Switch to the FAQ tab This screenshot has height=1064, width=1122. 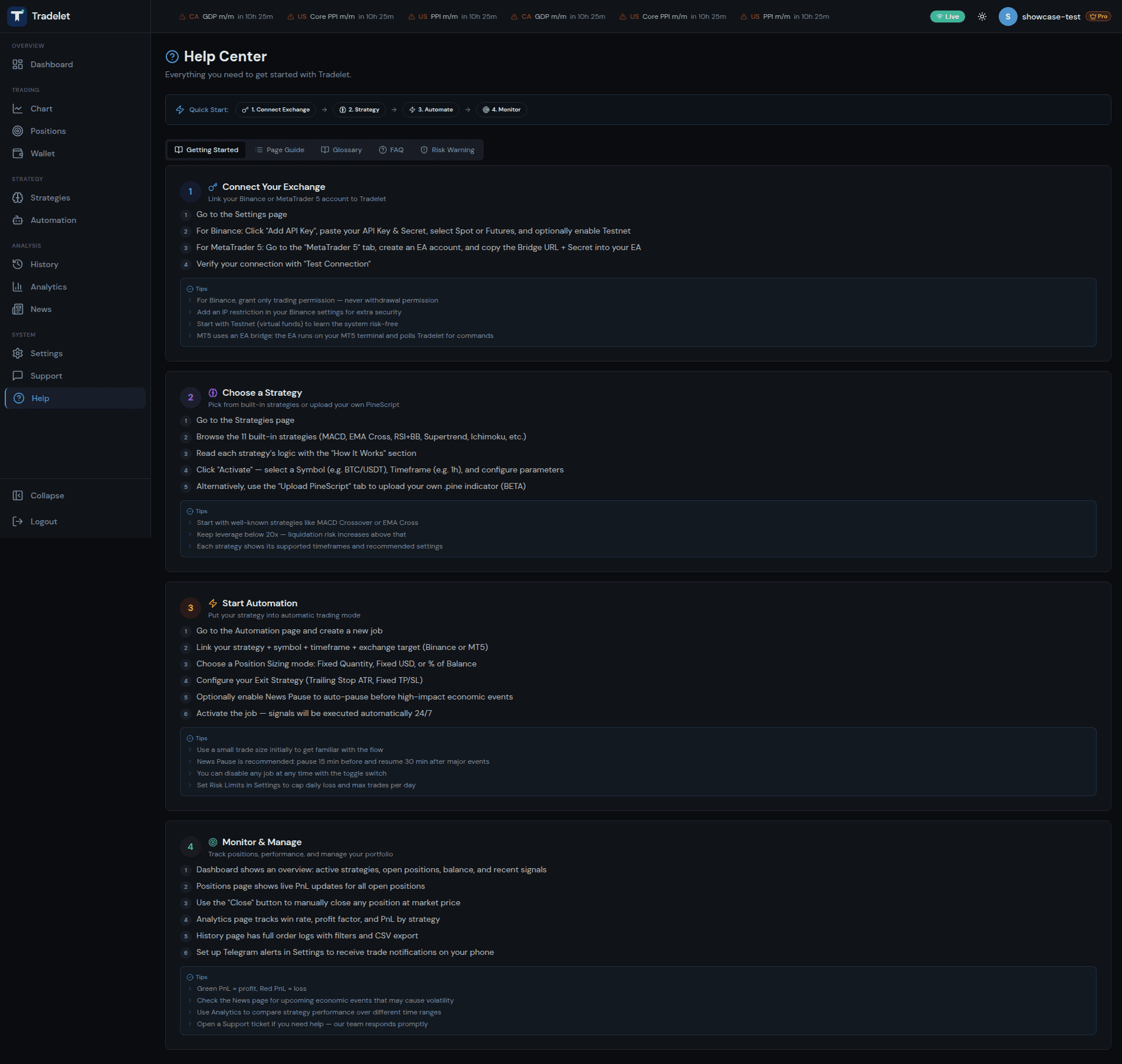[391, 150]
